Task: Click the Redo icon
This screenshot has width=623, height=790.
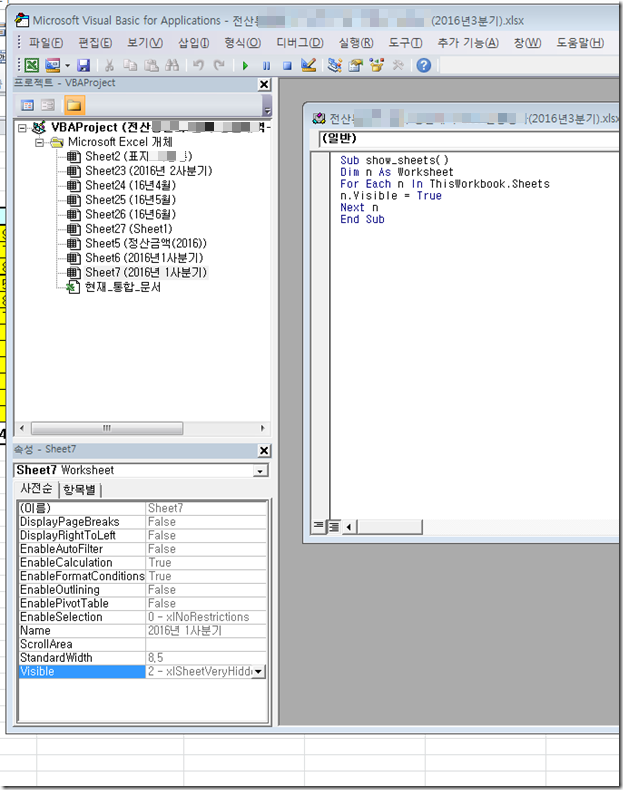Action: click(x=219, y=65)
